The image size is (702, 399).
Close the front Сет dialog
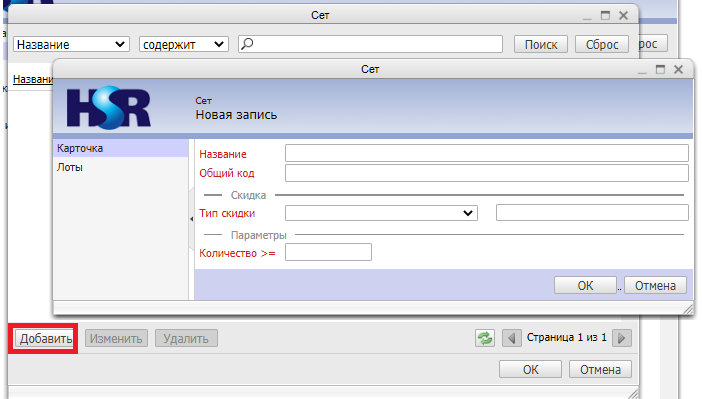click(679, 69)
